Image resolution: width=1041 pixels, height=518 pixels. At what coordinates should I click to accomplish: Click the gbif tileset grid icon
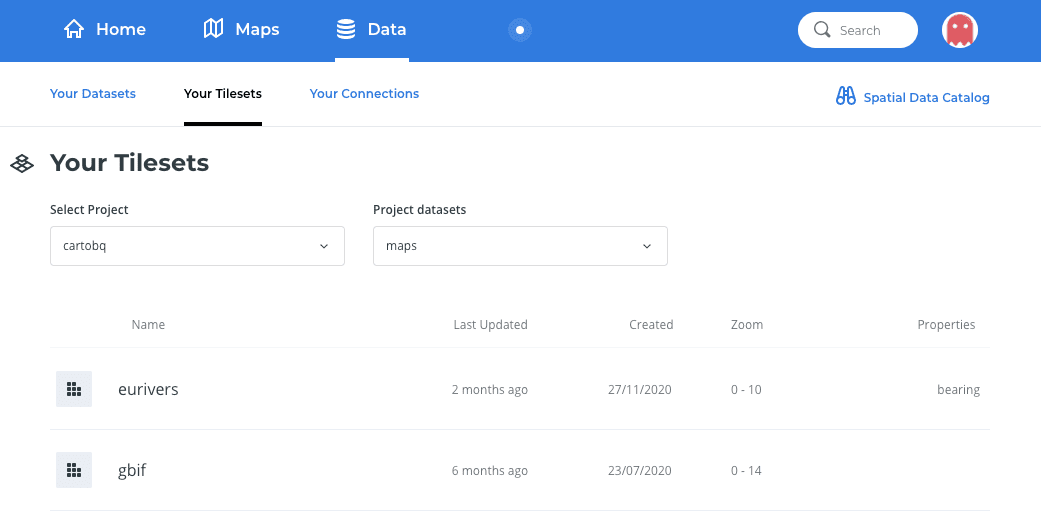(74, 470)
